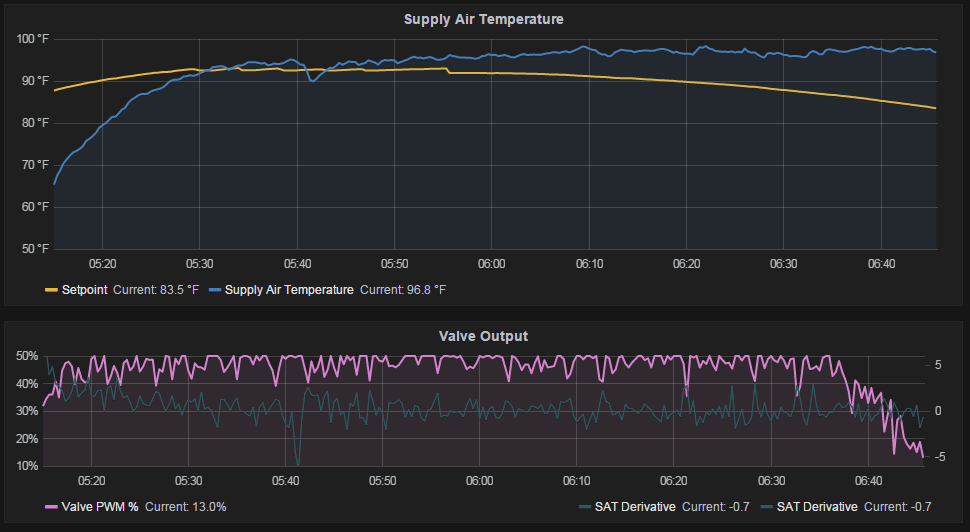Click the 06:40 time label in top chart
Screen dimensions: 970x532
click(882, 264)
